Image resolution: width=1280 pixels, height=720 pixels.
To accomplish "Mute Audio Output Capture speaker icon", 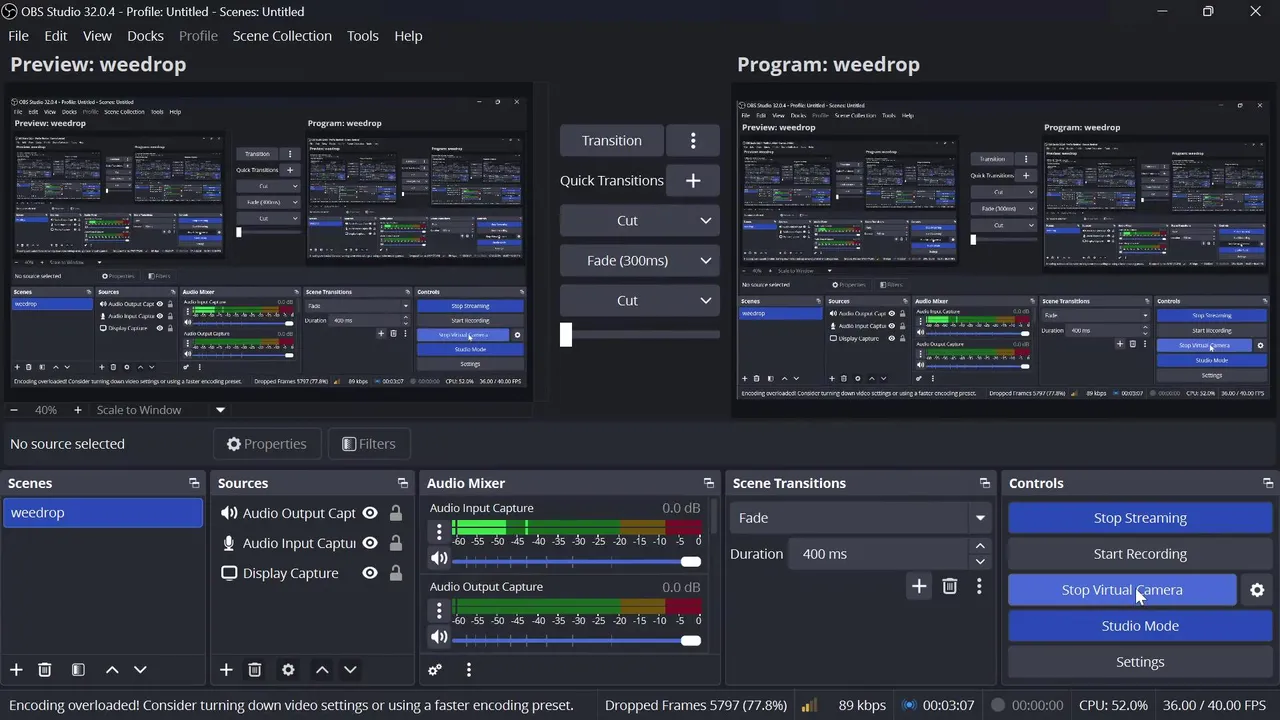I will pos(439,637).
